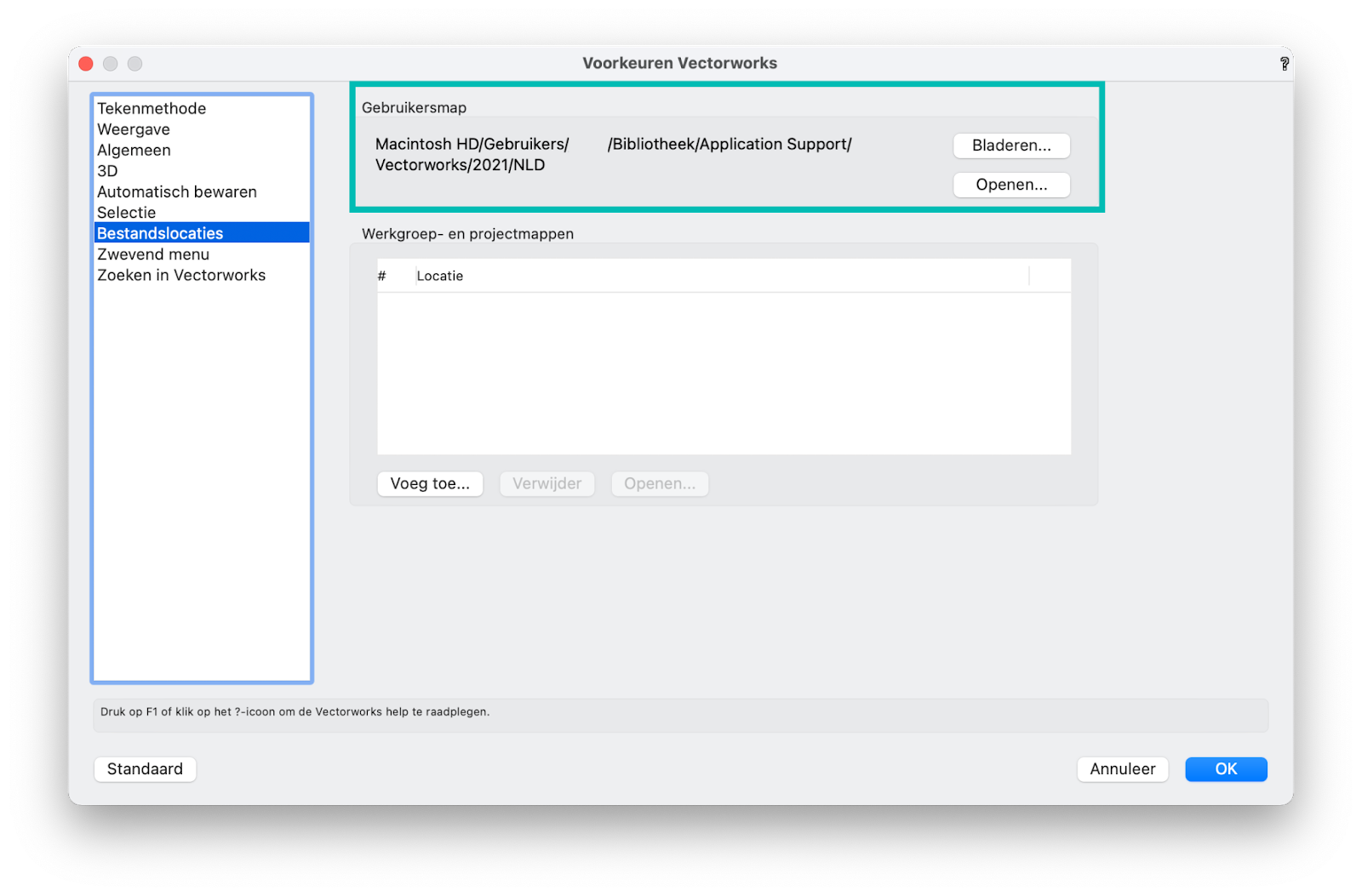Open Zoeken in Vectorworks preferences
Viewport: 1362px width, 896px height.
(202, 275)
